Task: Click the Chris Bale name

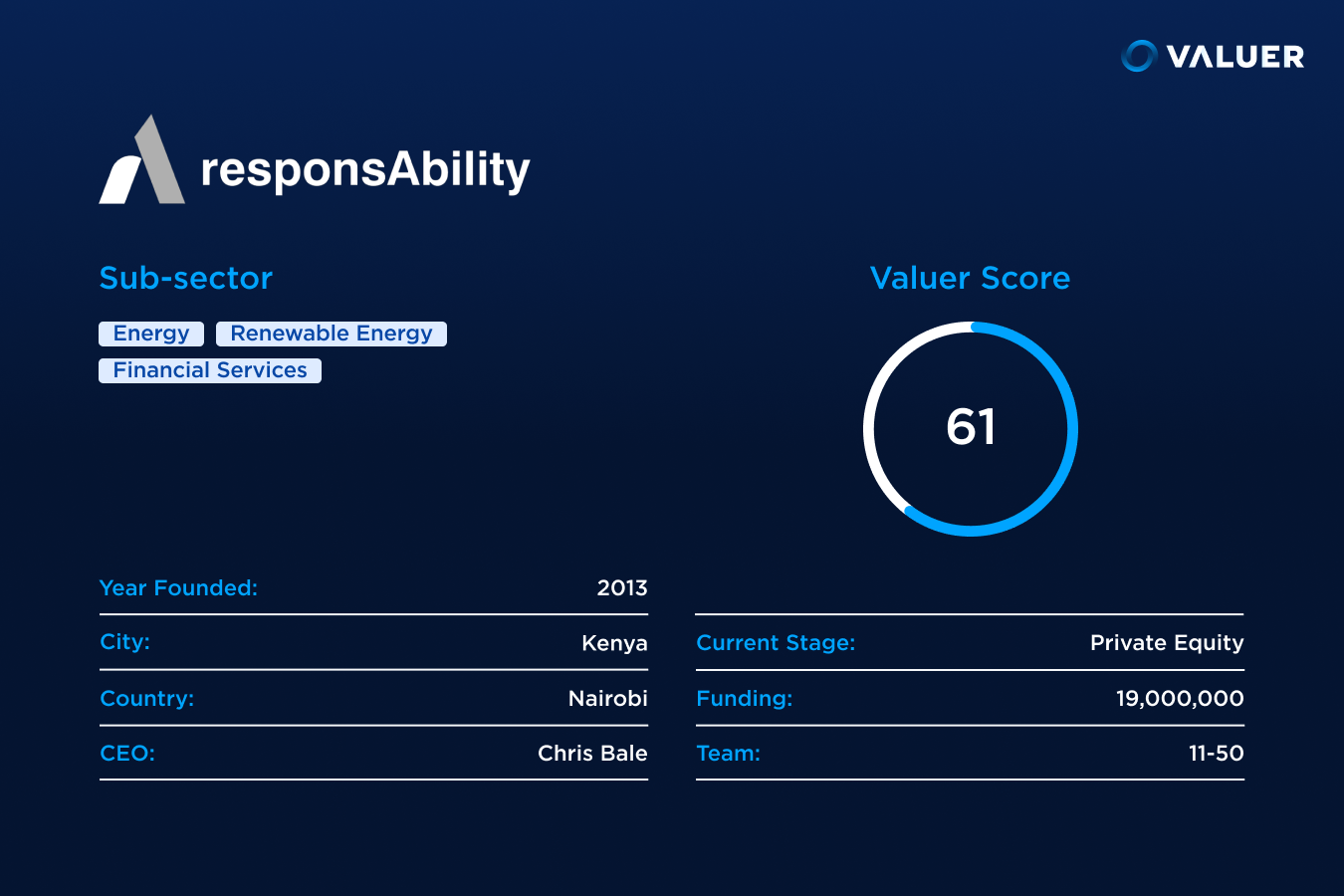Action: coord(592,754)
